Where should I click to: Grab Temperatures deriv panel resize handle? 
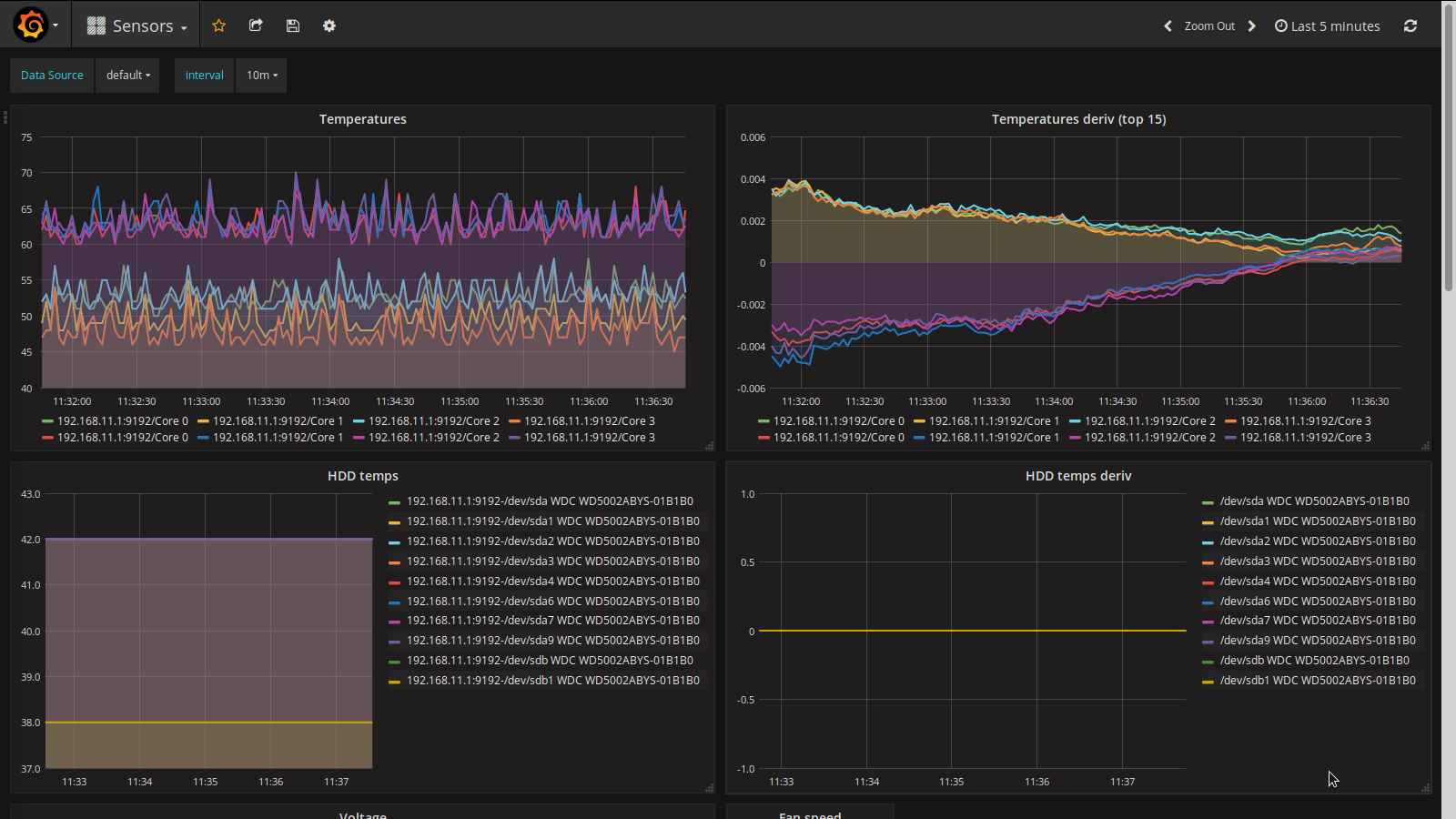coord(1425,445)
